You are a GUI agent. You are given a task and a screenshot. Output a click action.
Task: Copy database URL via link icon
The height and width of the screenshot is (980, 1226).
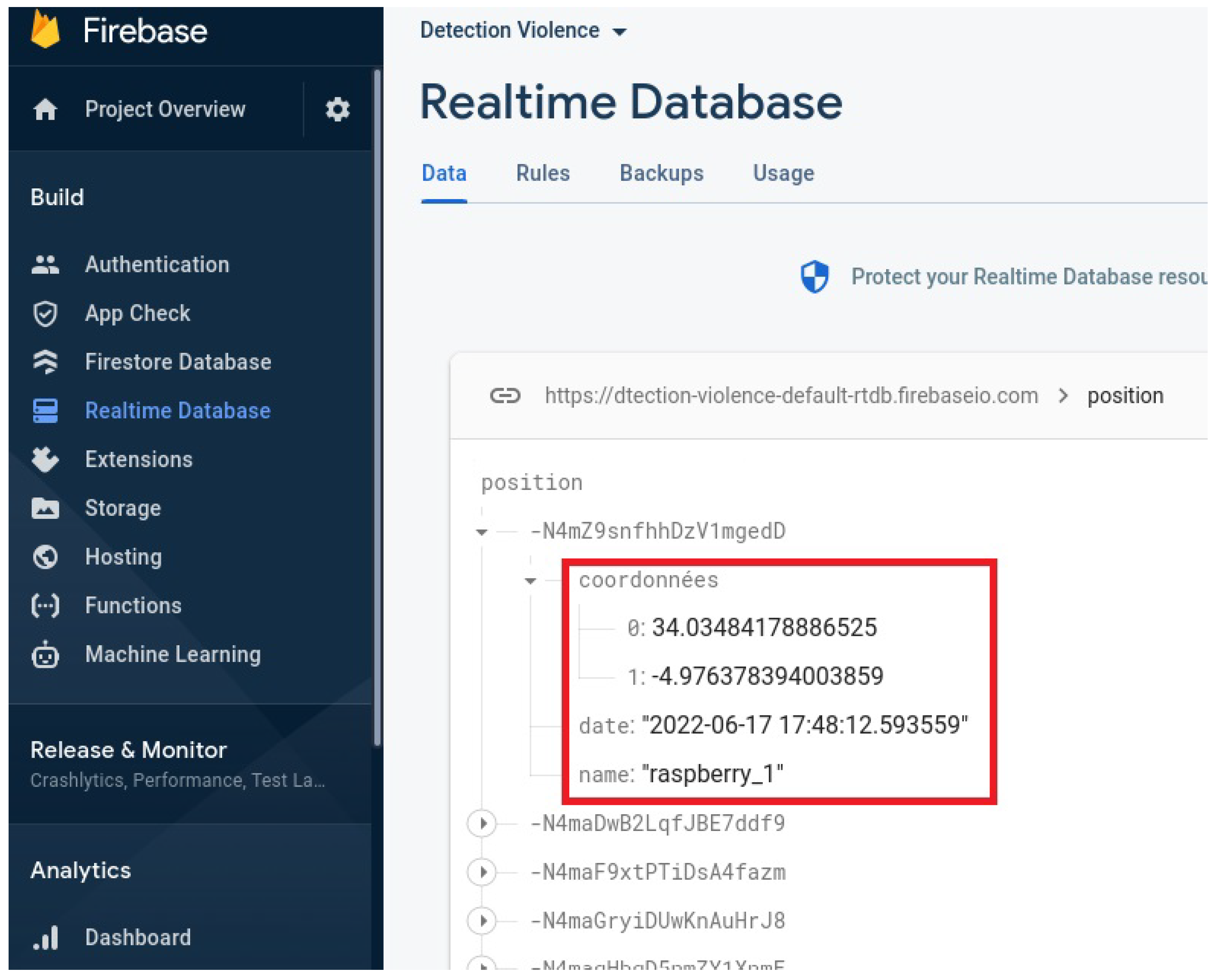point(505,396)
